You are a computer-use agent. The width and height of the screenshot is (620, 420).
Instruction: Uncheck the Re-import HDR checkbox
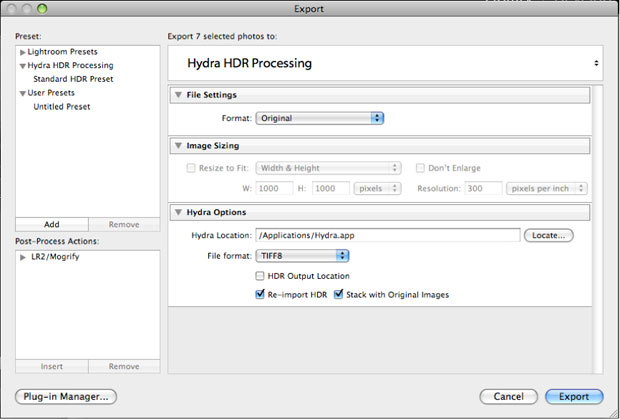click(260, 294)
